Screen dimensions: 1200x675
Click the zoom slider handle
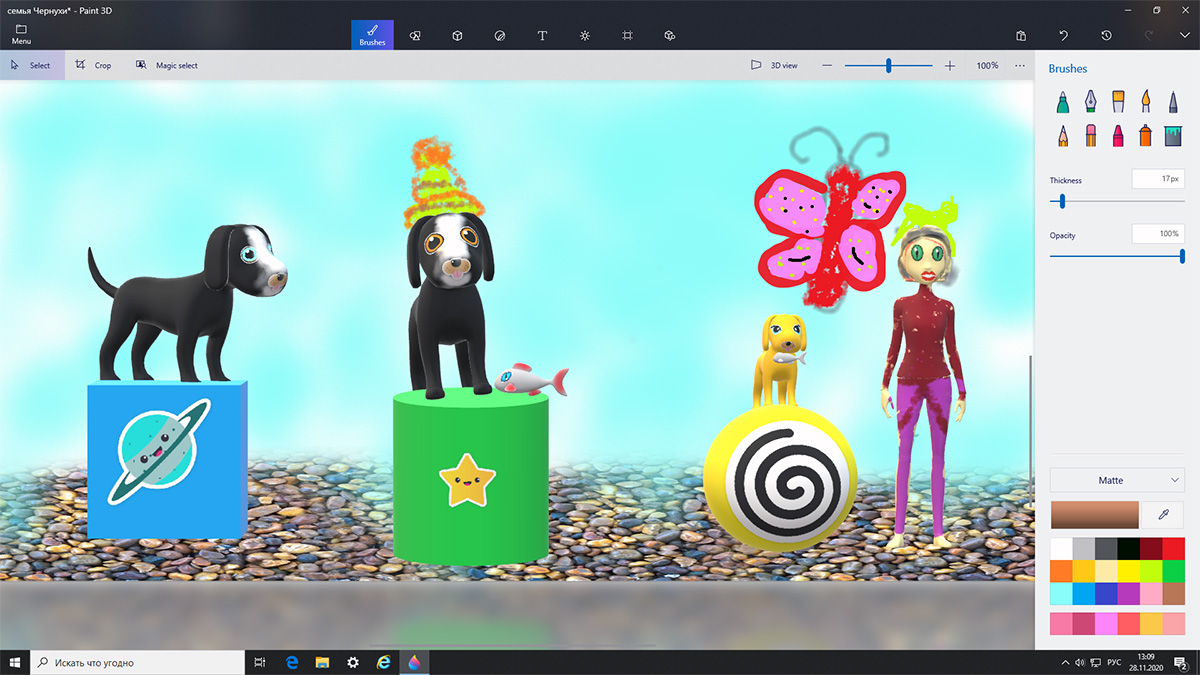click(888, 65)
